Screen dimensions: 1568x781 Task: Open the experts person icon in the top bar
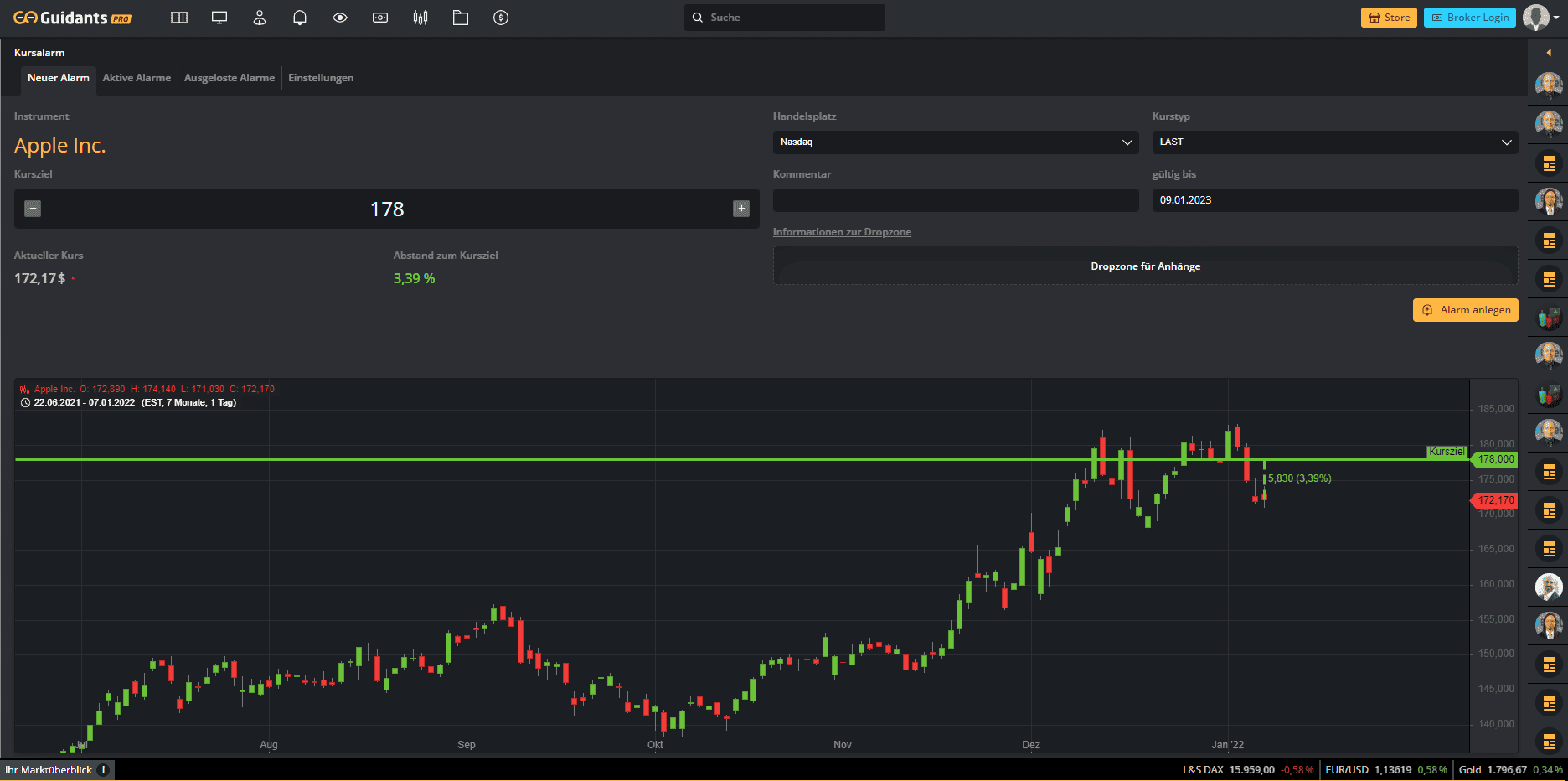260,18
